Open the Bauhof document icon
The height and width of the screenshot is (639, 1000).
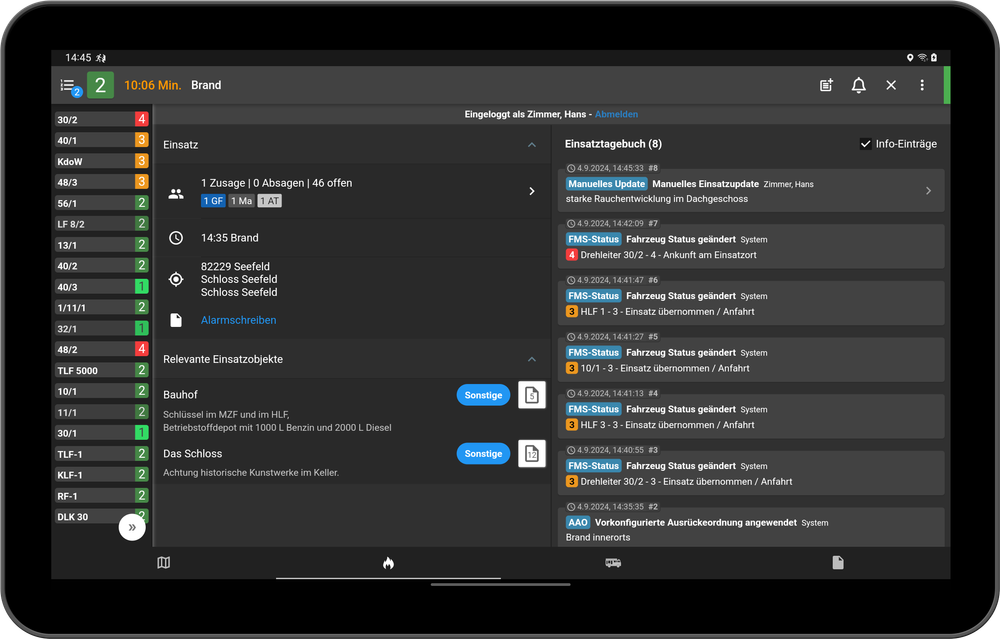(532, 395)
